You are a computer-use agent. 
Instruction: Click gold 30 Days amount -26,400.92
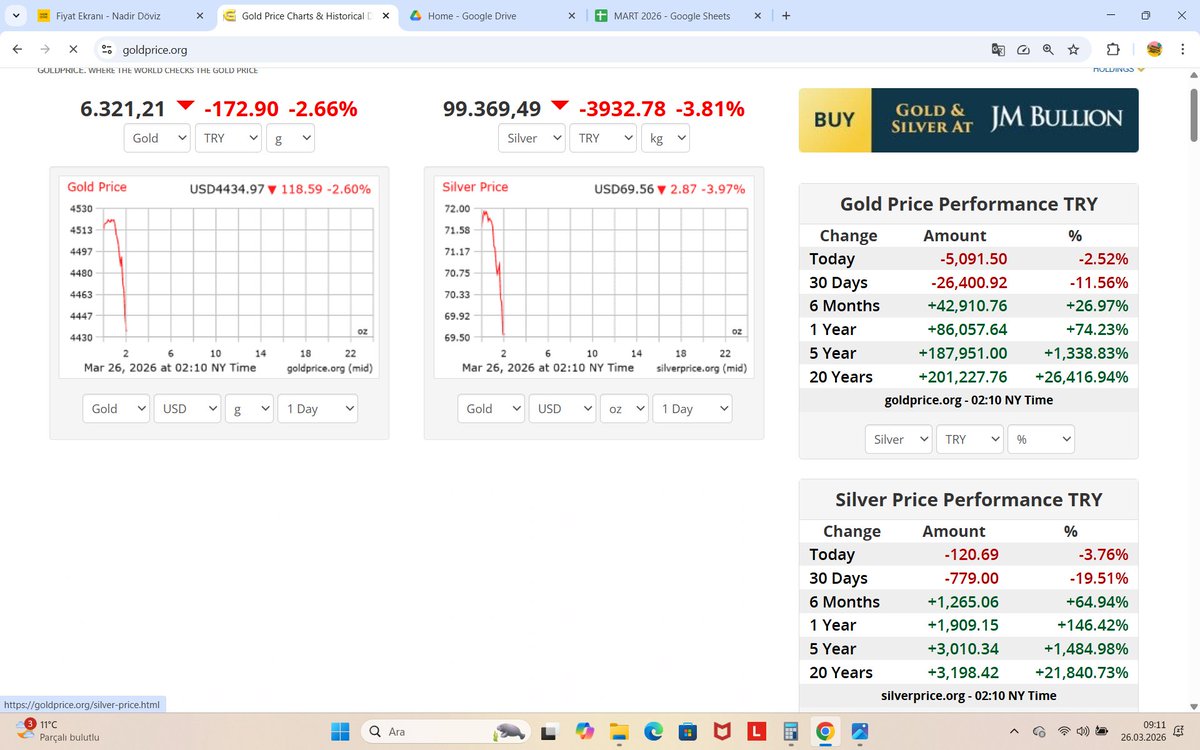click(x=968, y=282)
